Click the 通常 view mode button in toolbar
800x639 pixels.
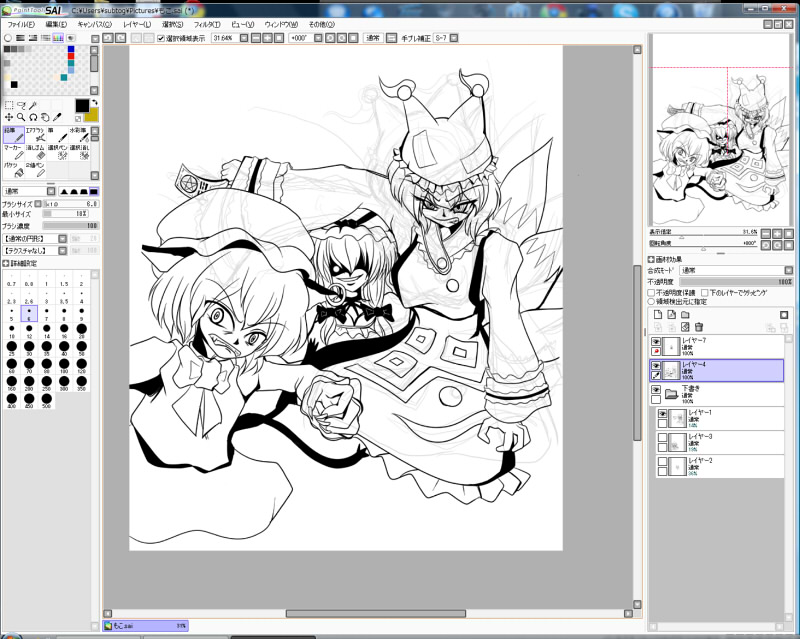(373, 38)
